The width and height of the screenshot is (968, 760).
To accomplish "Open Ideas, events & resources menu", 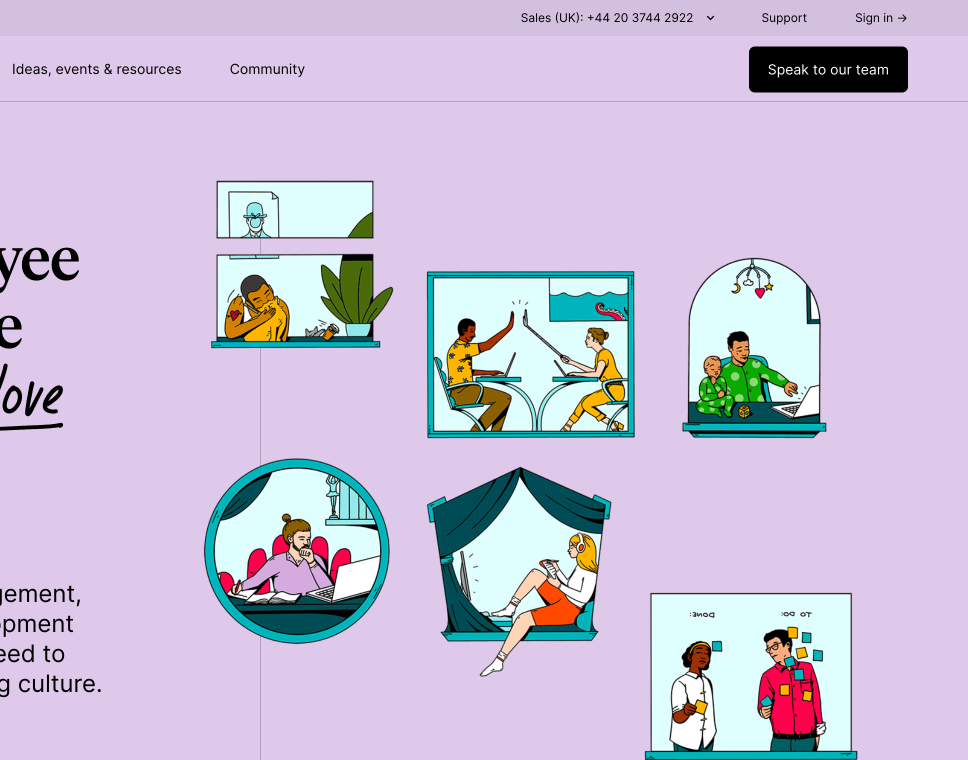I will (x=96, y=69).
